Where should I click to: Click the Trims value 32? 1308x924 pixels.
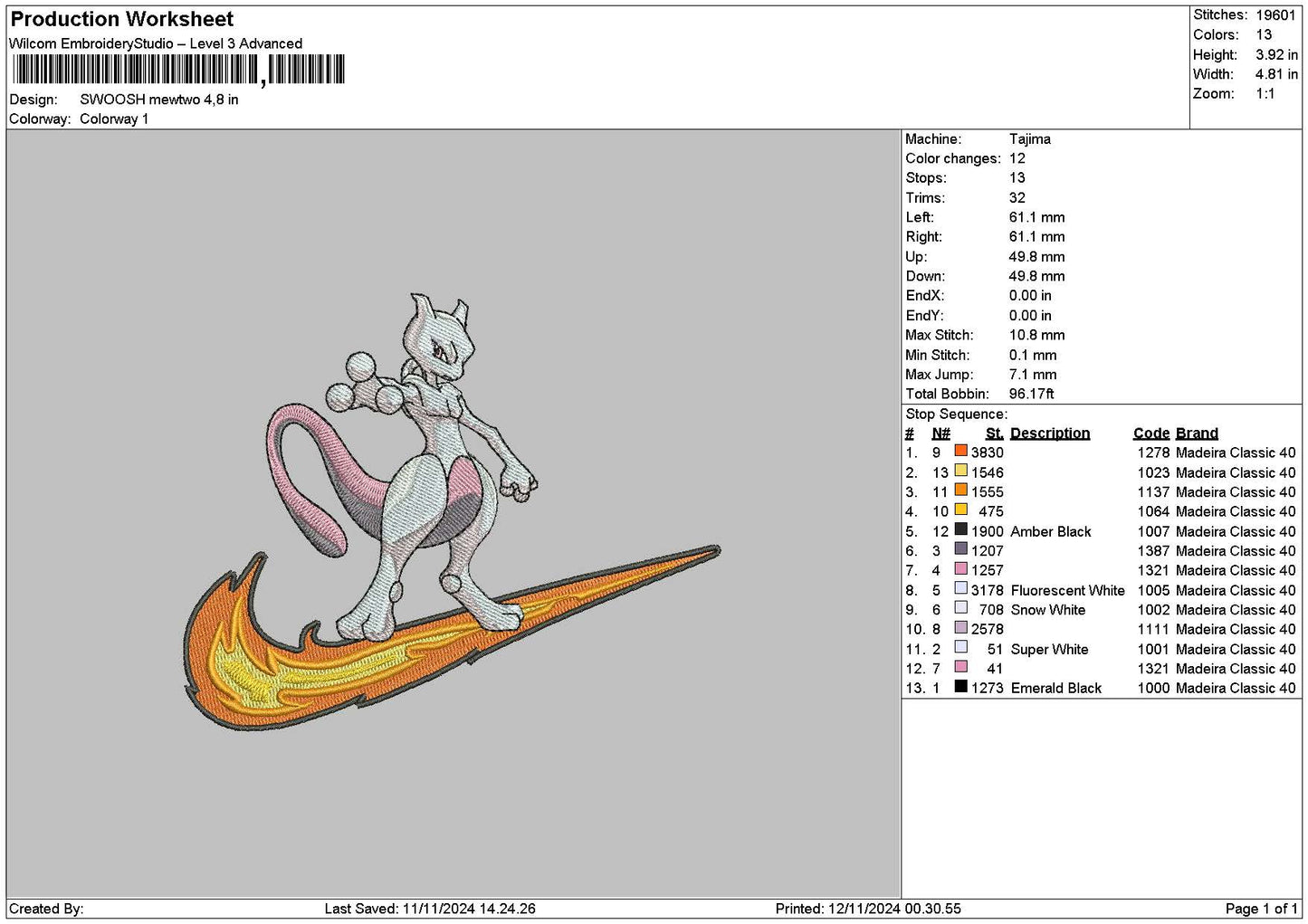(1017, 198)
